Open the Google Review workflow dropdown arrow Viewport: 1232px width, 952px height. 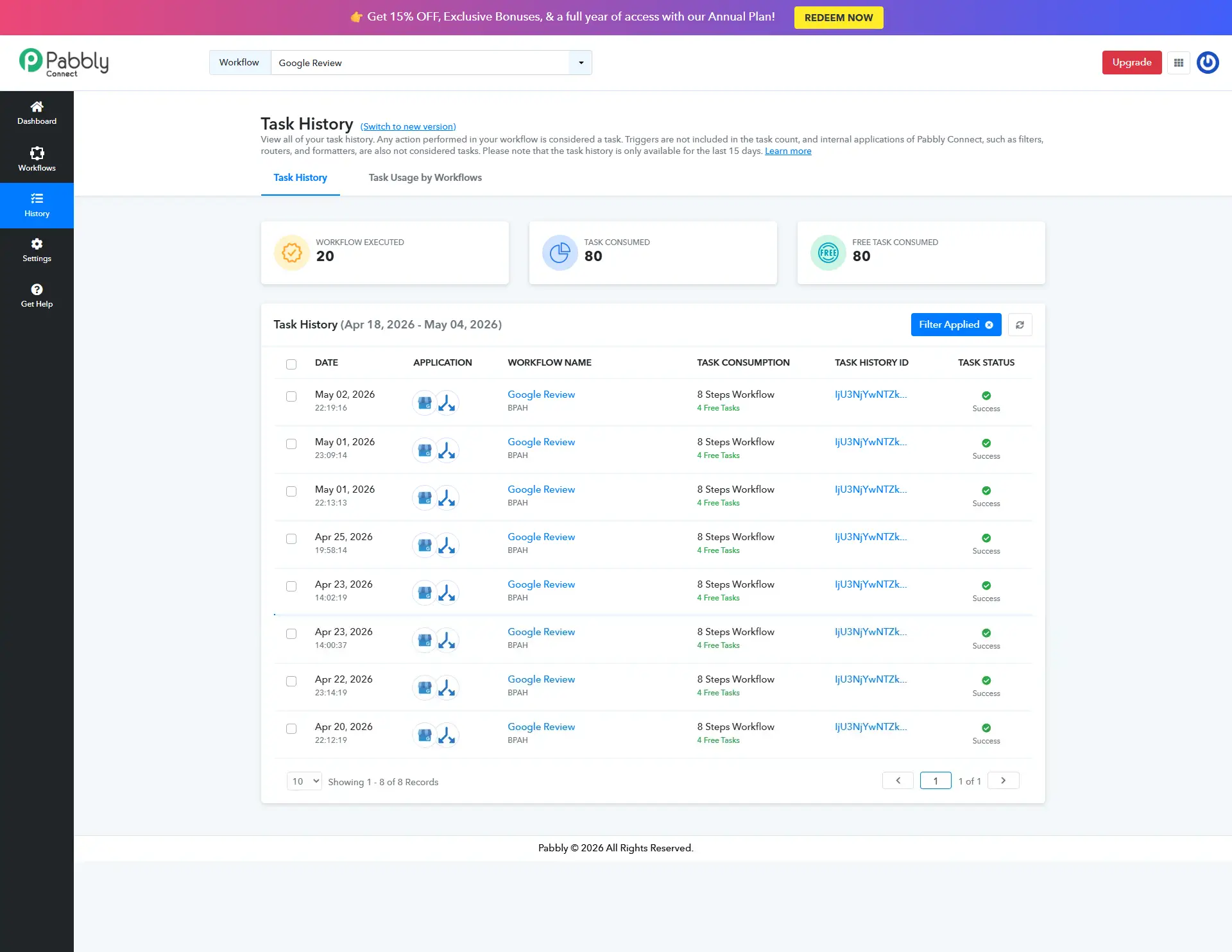(x=581, y=63)
